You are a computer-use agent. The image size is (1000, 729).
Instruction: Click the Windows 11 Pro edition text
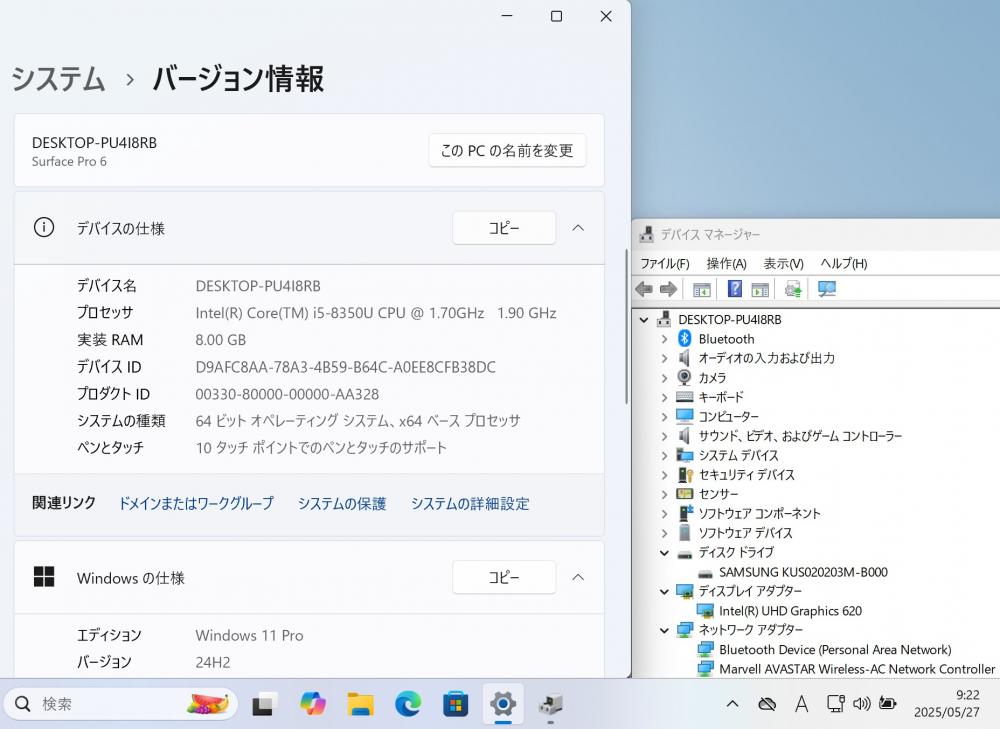click(x=249, y=635)
